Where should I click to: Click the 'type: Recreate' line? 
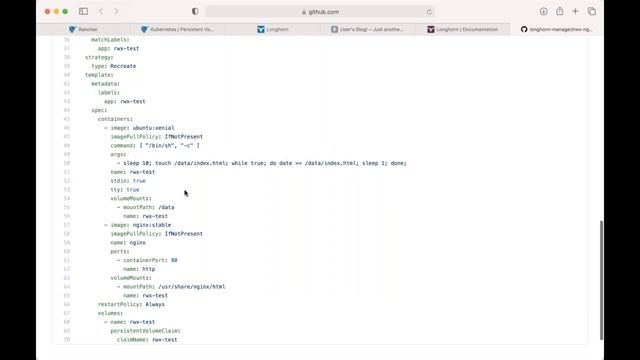pyautogui.click(x=113, y=66)
